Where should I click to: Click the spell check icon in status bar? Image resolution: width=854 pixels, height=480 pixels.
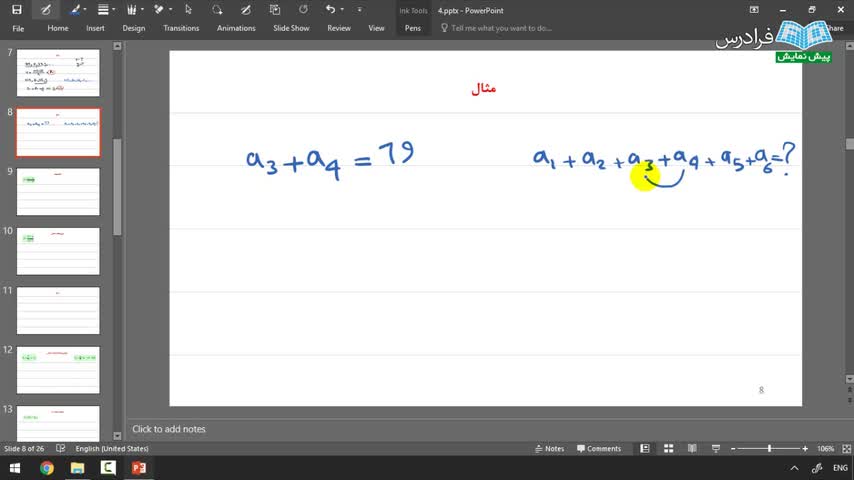60,448
